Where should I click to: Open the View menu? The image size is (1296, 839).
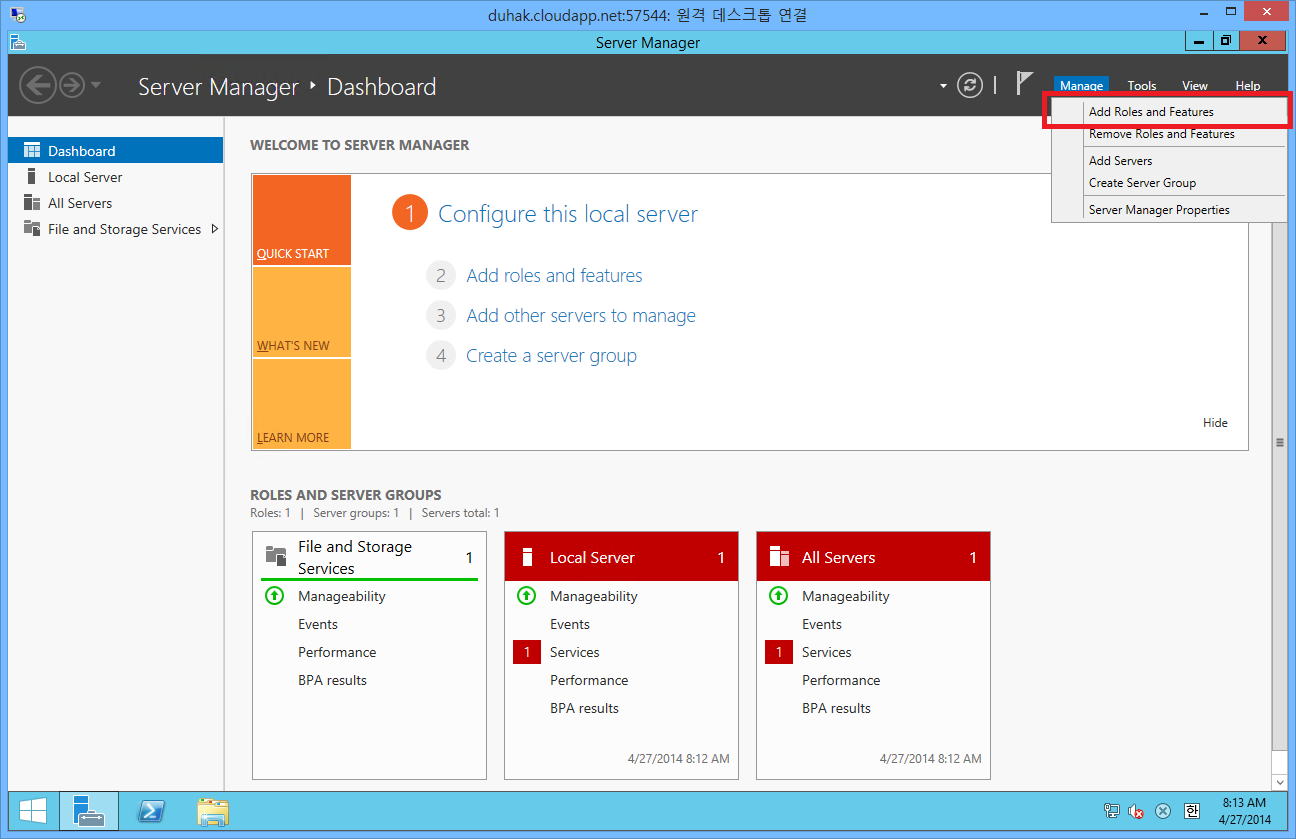pyautogui.click(x=1195, y=86)
